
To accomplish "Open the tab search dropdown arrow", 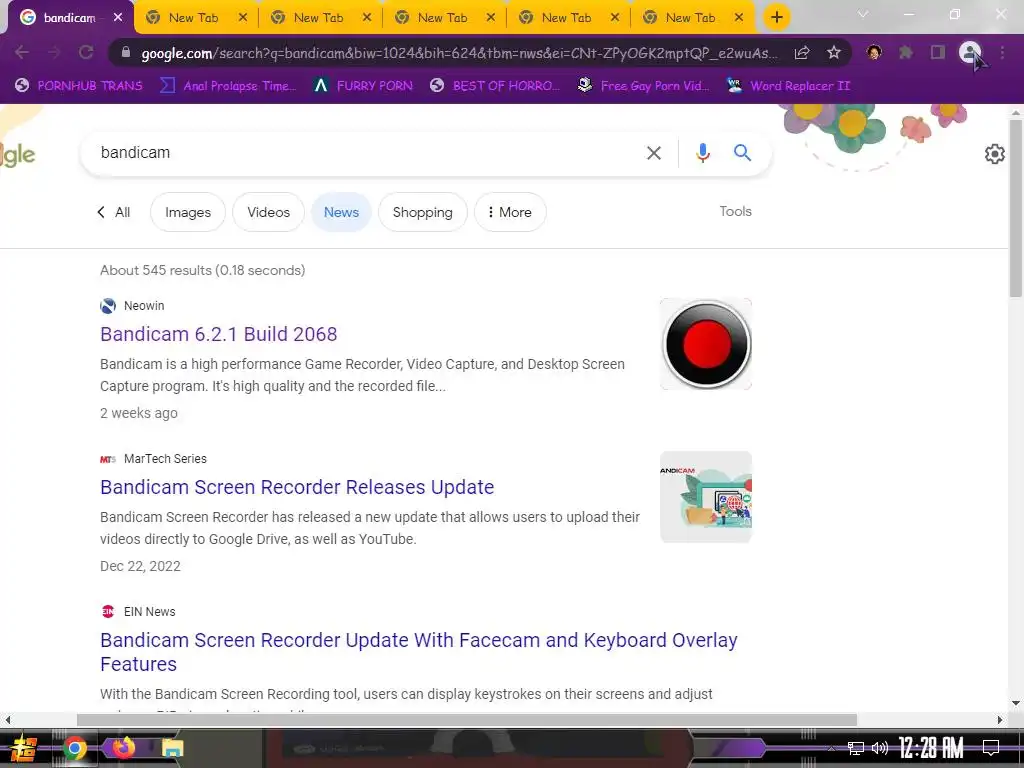I will click(x=863, y=14).
